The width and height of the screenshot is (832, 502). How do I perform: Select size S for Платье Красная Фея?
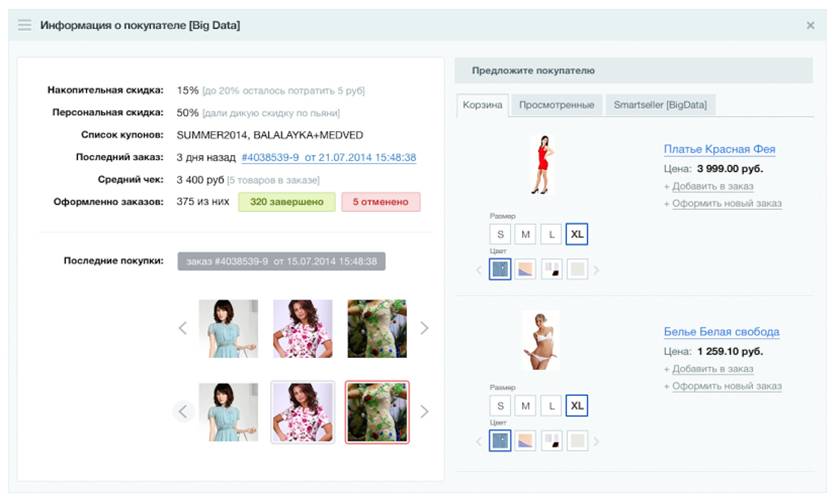500,235
